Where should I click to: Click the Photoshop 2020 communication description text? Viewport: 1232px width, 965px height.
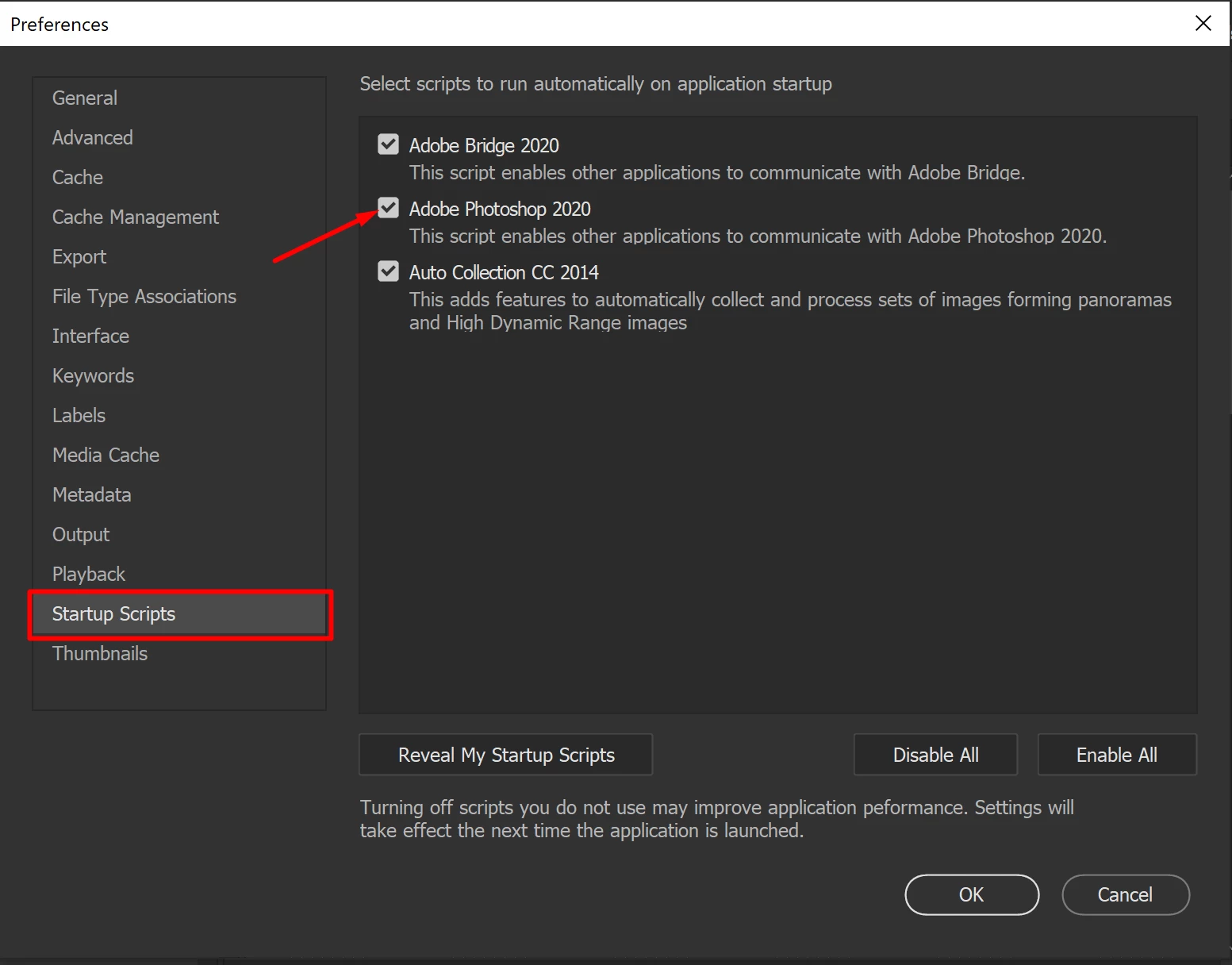point(758,236)
